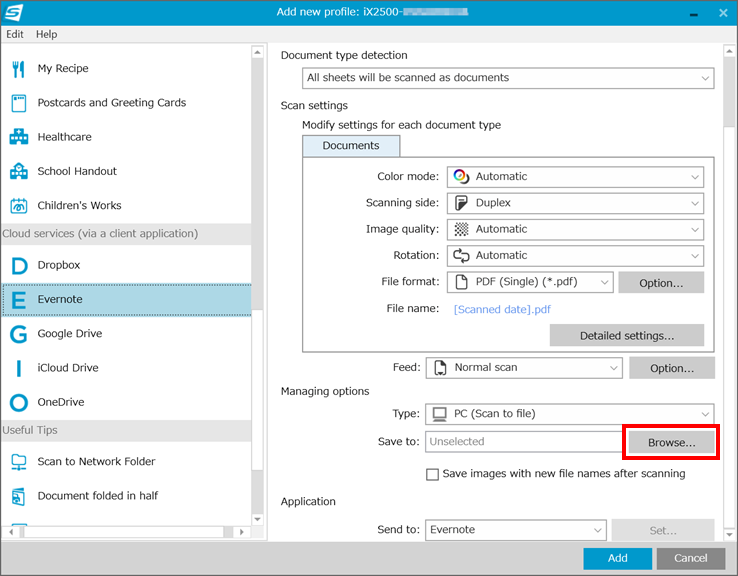The image size is (738, 576).
Task: Click the Add button
Action: 618,558
